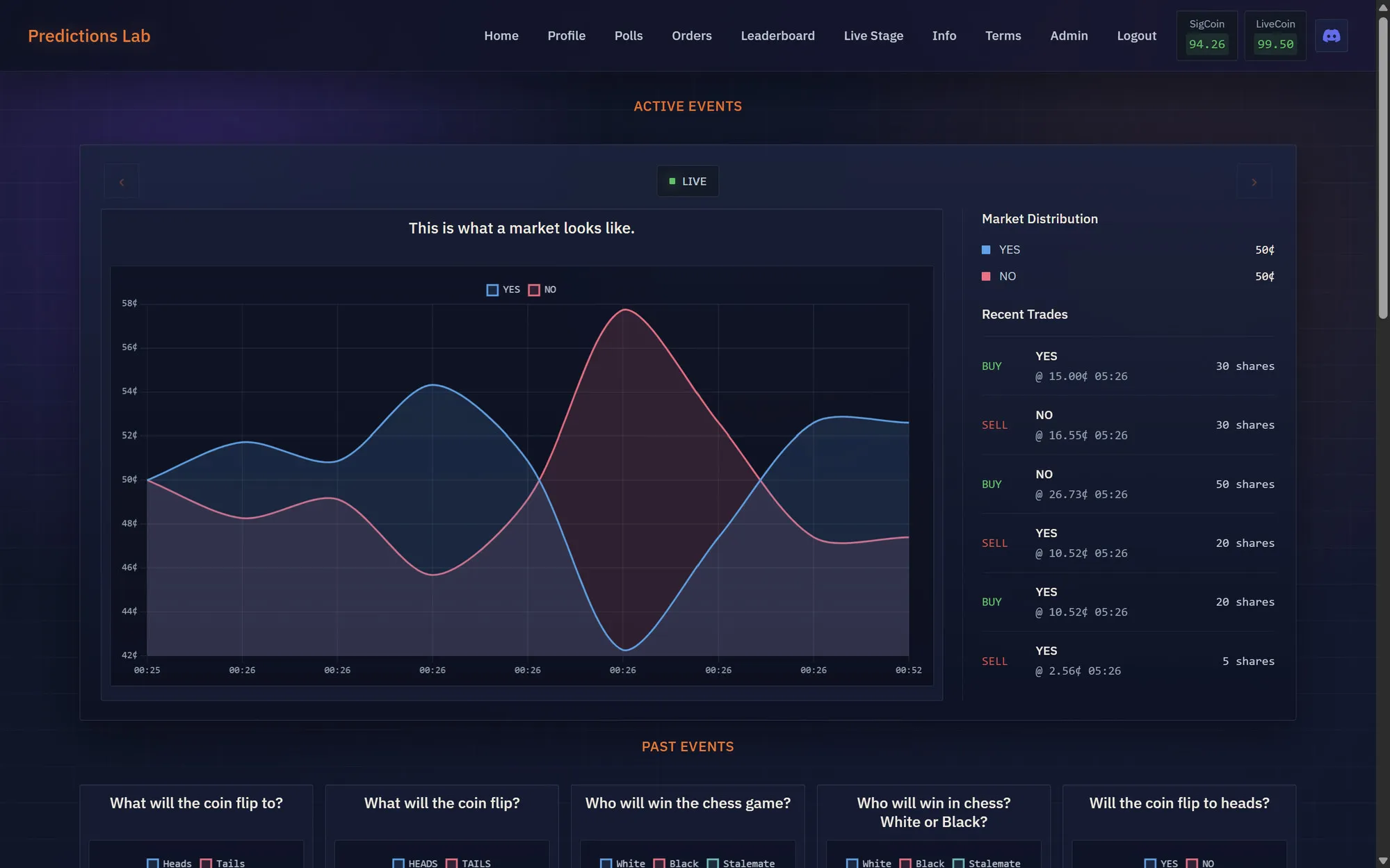
Task: Click Logout
Action: click(1136, 35)
